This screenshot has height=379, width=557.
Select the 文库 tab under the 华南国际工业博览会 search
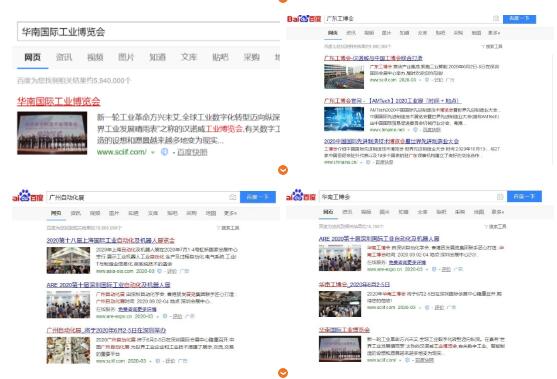point(189,57)
